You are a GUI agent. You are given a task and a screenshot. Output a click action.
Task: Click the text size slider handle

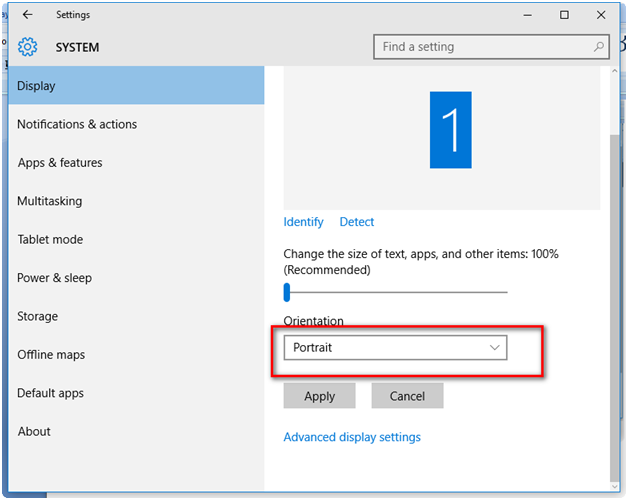pos(287,292)
